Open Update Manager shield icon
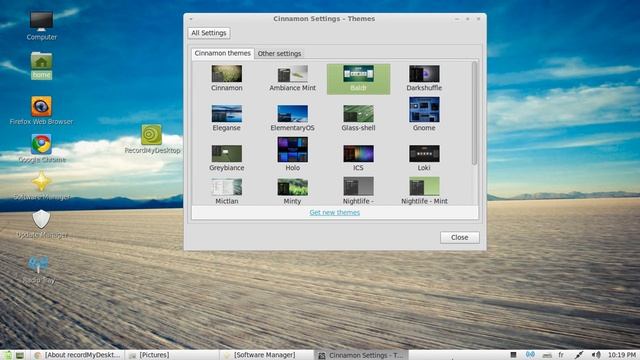Screen dimensions: 640x360 click(x=42, y=224)
